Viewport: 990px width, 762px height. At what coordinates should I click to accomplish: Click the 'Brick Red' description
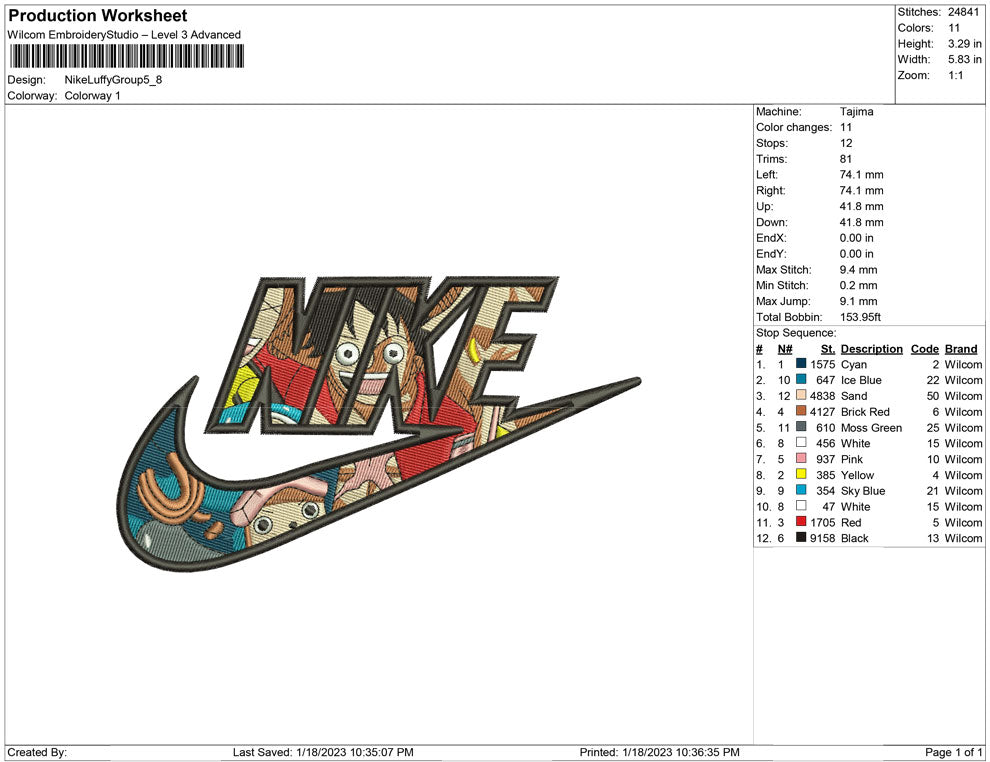pyautogui.click(x=865, y=412)
